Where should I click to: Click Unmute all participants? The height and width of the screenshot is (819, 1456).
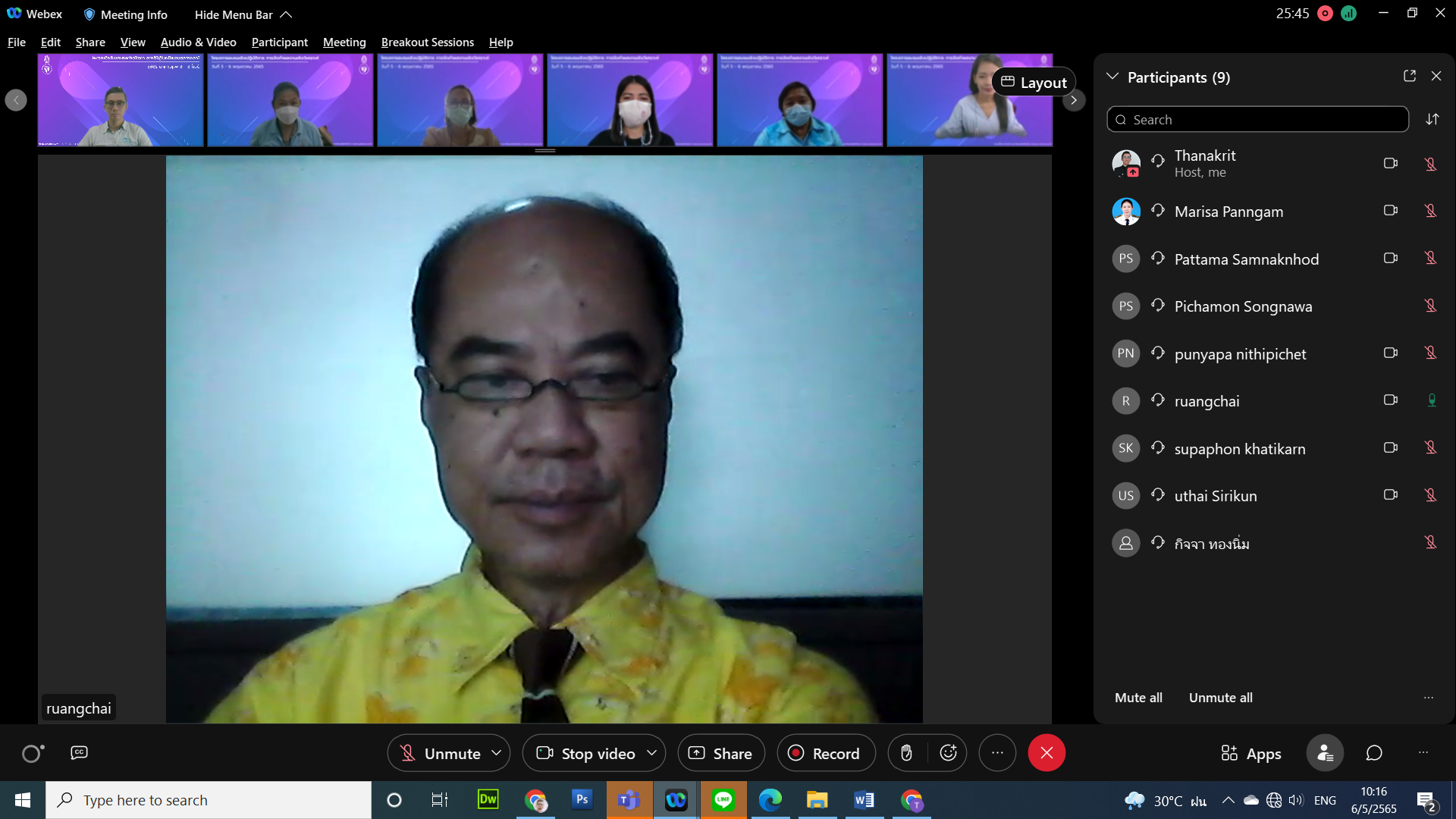(1220, 698)
